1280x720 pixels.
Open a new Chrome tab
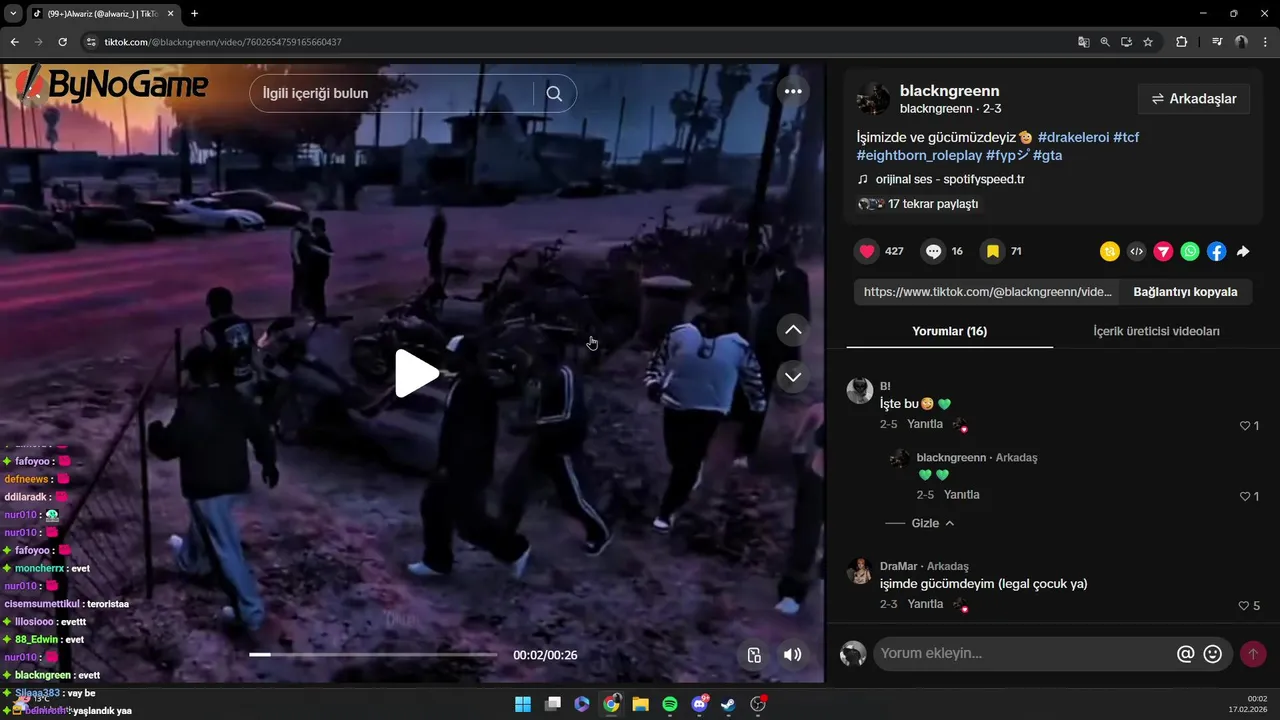click(194, 14)
